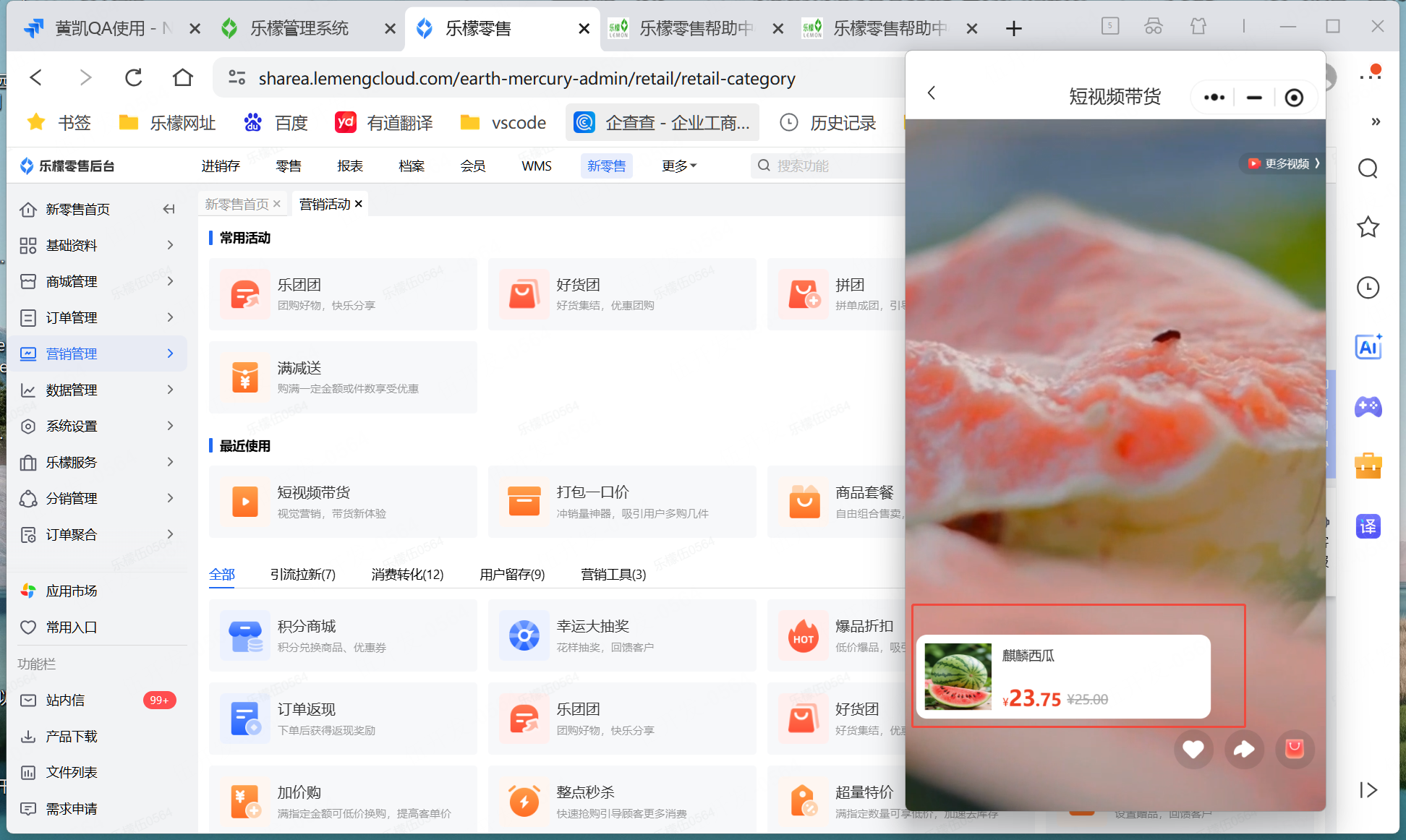Screen dimensions: 1406x840
Task: Open the 更多 dropdown in top navigation
Action: pyautogui.click(x=678, y=166)
